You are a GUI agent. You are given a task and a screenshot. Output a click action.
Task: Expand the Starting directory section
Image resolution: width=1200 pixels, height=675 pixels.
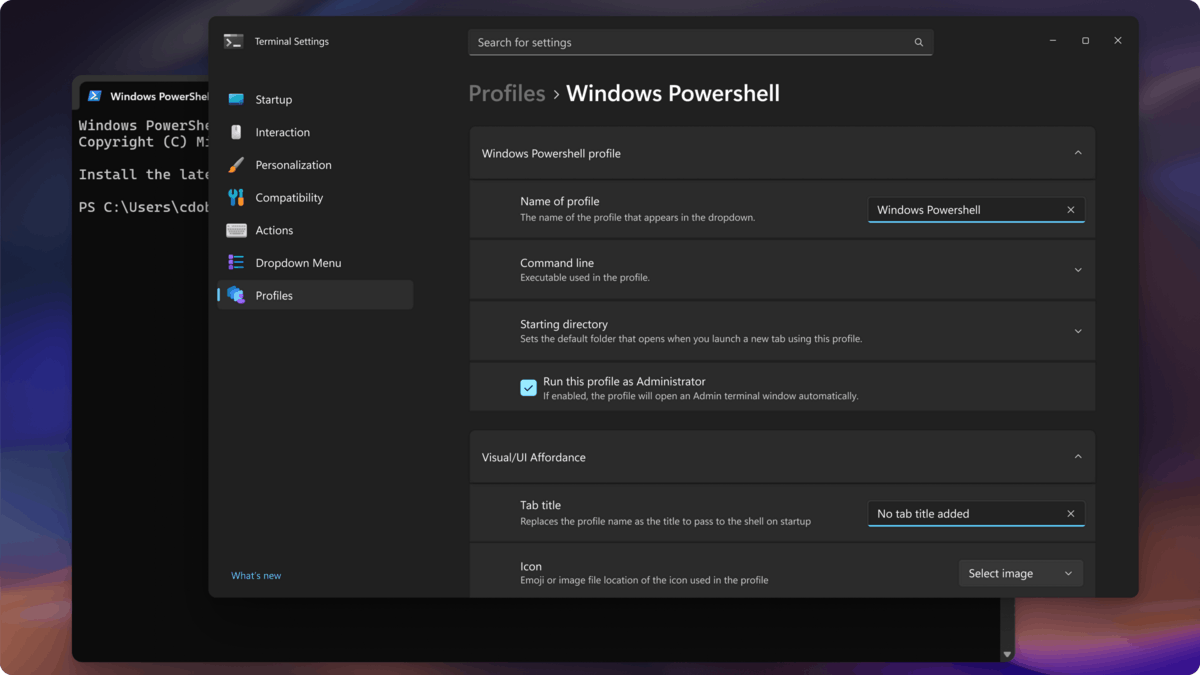click(x=1078, y=331)
